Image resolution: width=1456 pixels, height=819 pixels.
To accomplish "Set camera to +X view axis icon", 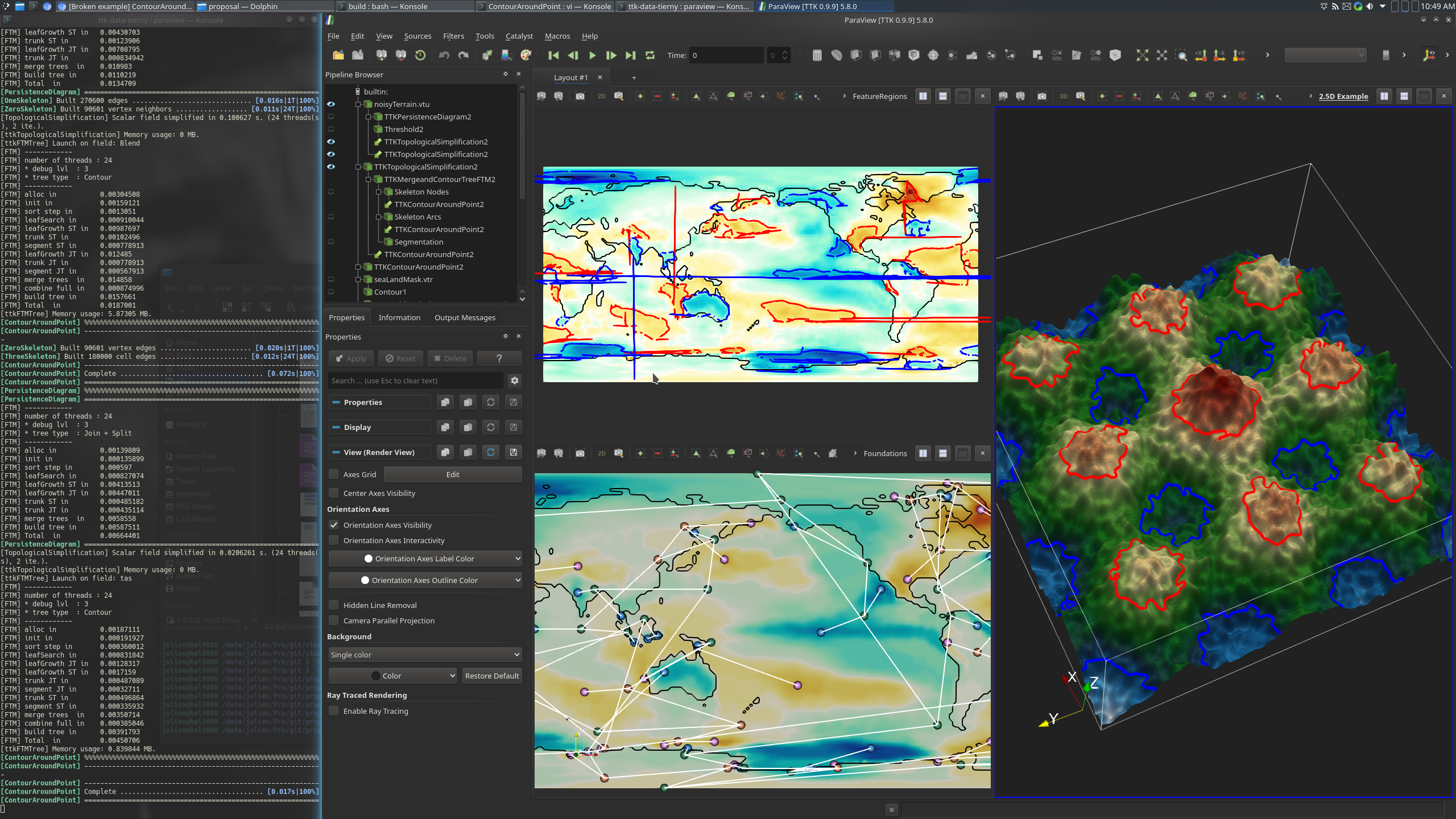I will click(x=1200, y=55).
